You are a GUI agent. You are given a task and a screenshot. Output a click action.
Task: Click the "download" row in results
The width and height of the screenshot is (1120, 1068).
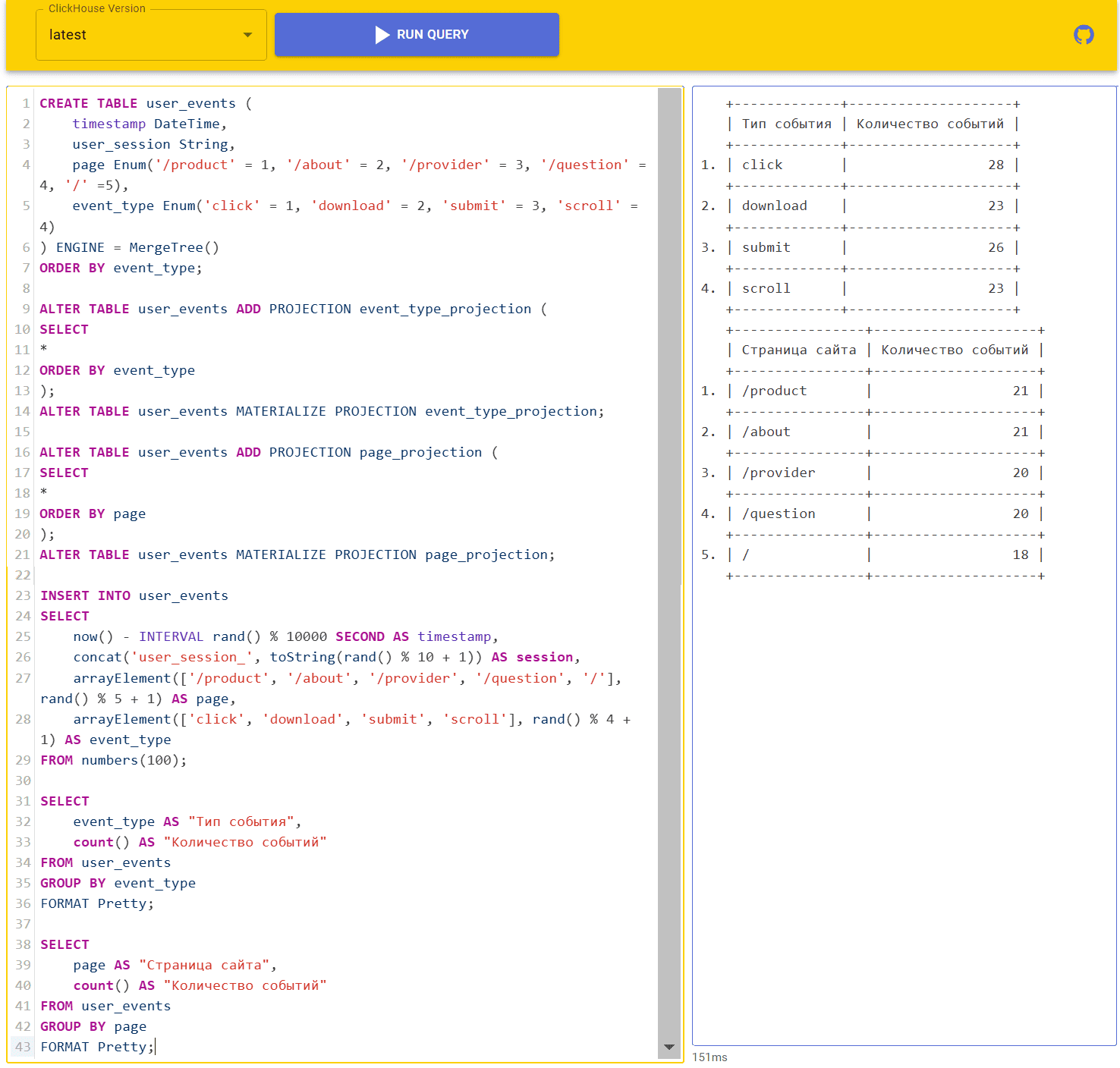click(x=774, y=206)
